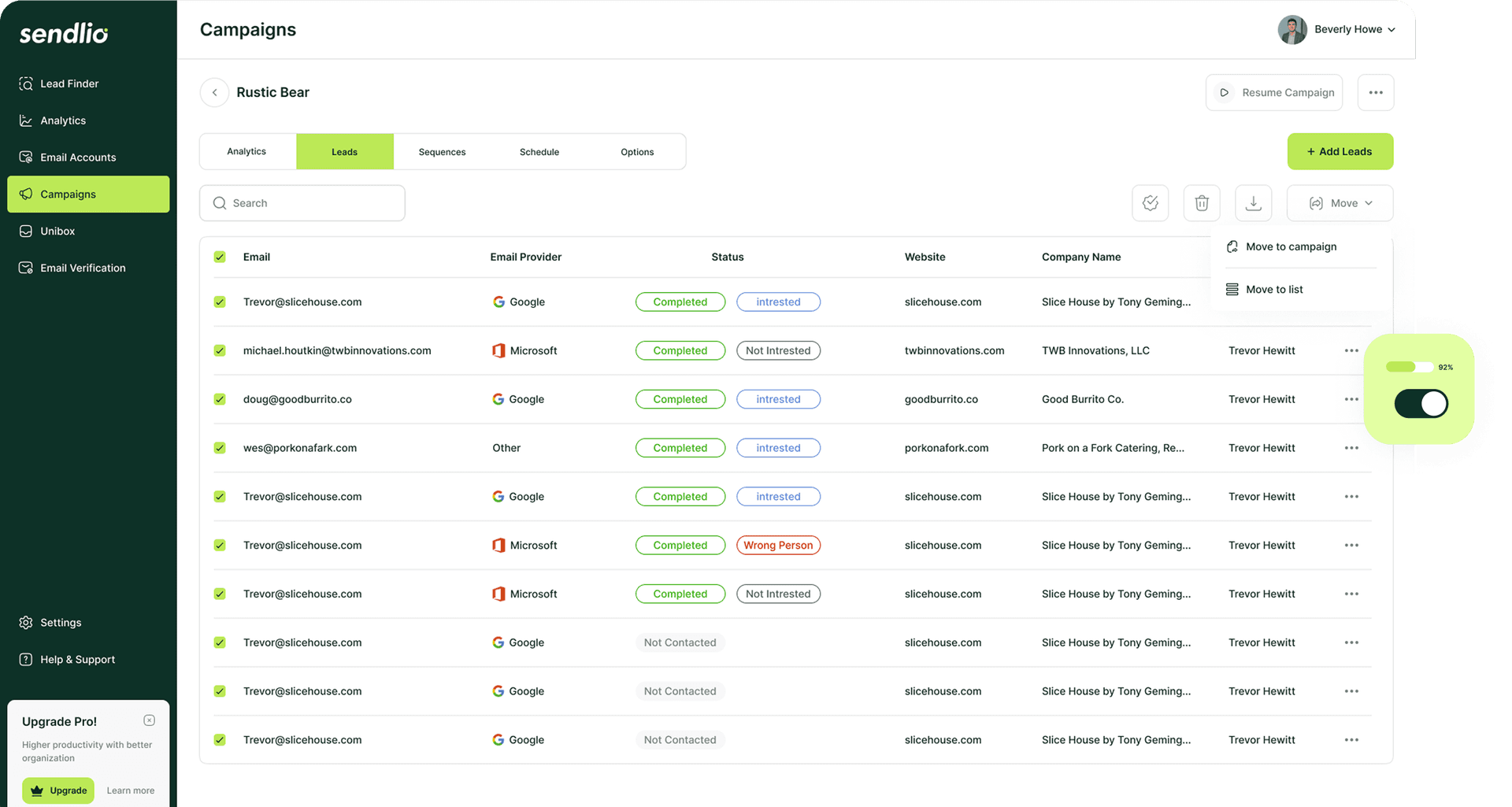This screenshot has height=807, width=1512.
Task: Switch off the dark toggle in green card
Action: point(1421,404)
